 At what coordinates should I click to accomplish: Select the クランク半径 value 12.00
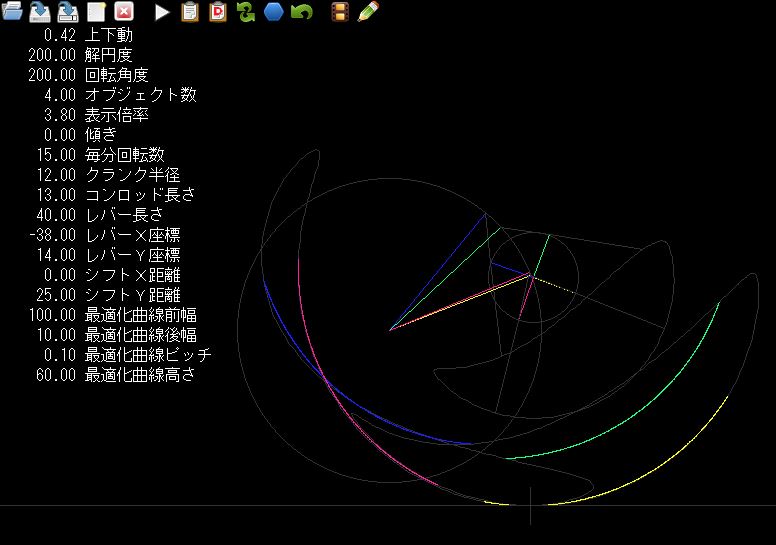click(56, 175)
